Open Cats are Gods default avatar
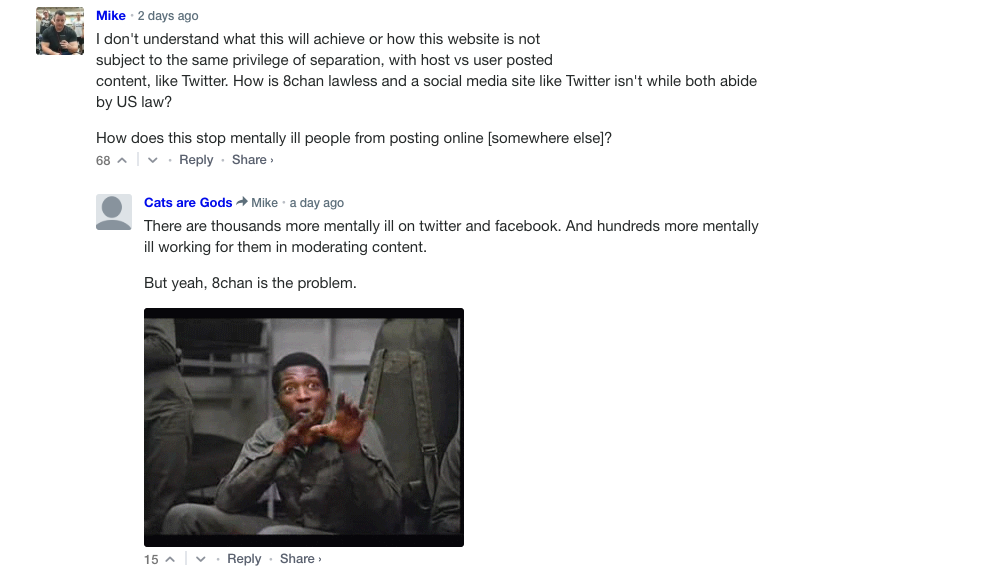The width and height of the screenshot is (993, 567). point(114,212)
